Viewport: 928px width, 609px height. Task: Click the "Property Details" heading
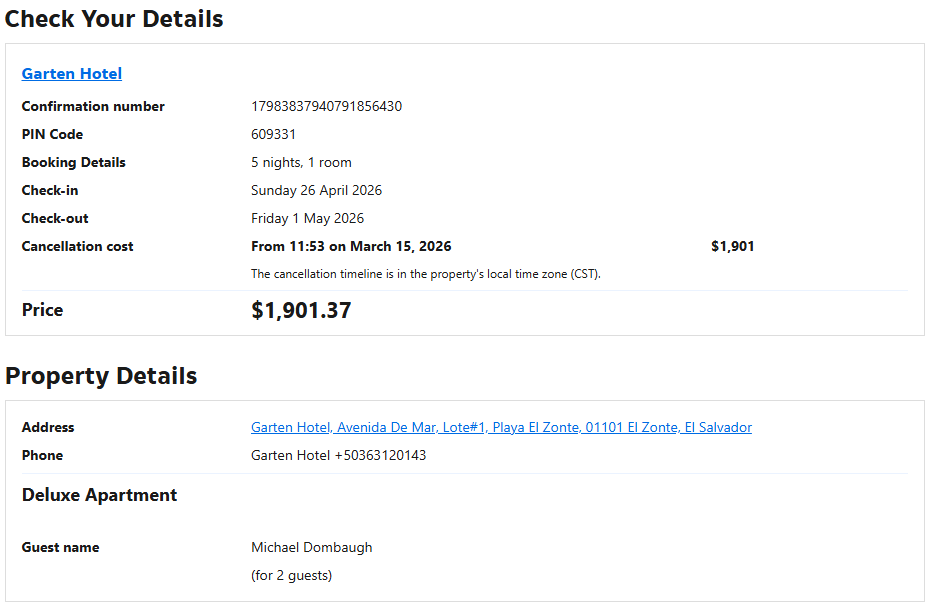click(x=101, y=376)
